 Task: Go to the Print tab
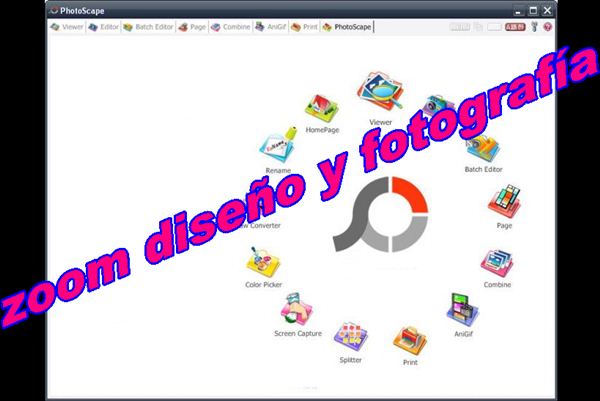(x=304, y=27)
